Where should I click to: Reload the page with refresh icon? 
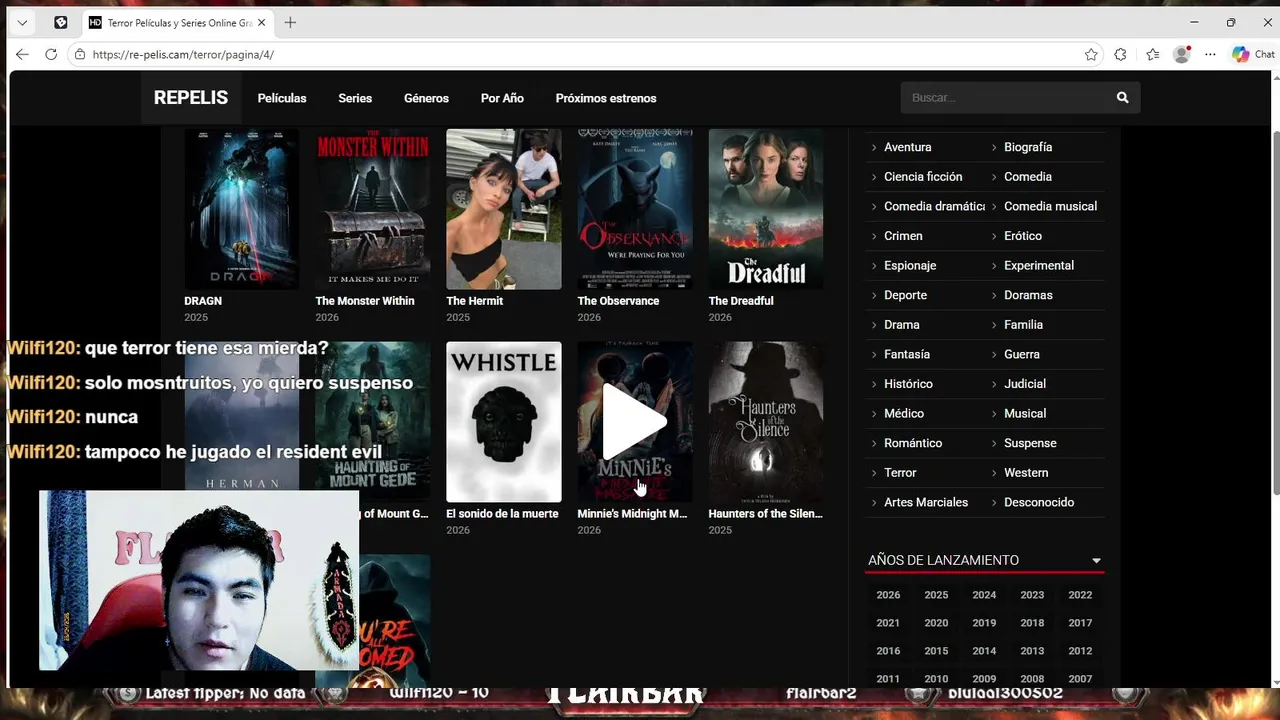click(x=51, y=55)
